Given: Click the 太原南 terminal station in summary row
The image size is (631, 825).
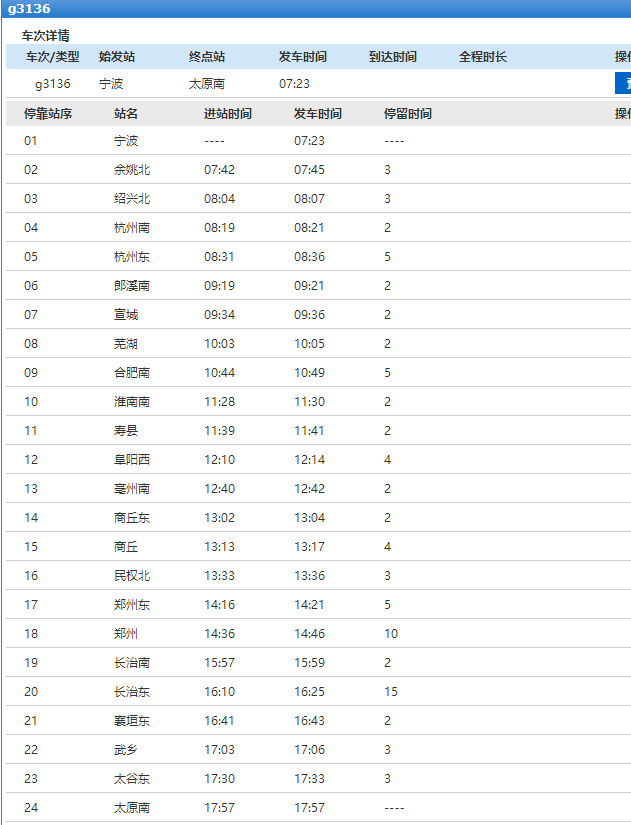Looking at the screenshot, I should pos(207,84).
